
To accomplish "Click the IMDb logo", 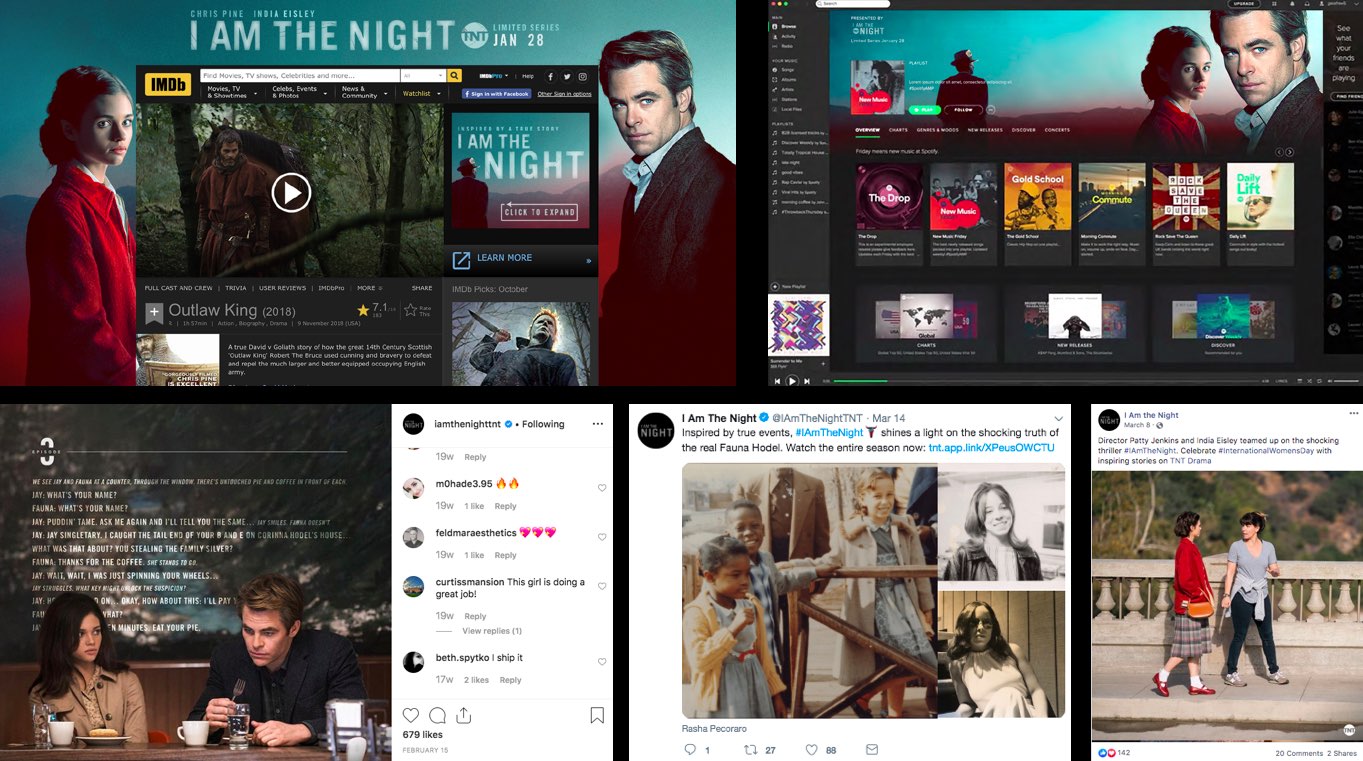I will (x=167, y=84).
